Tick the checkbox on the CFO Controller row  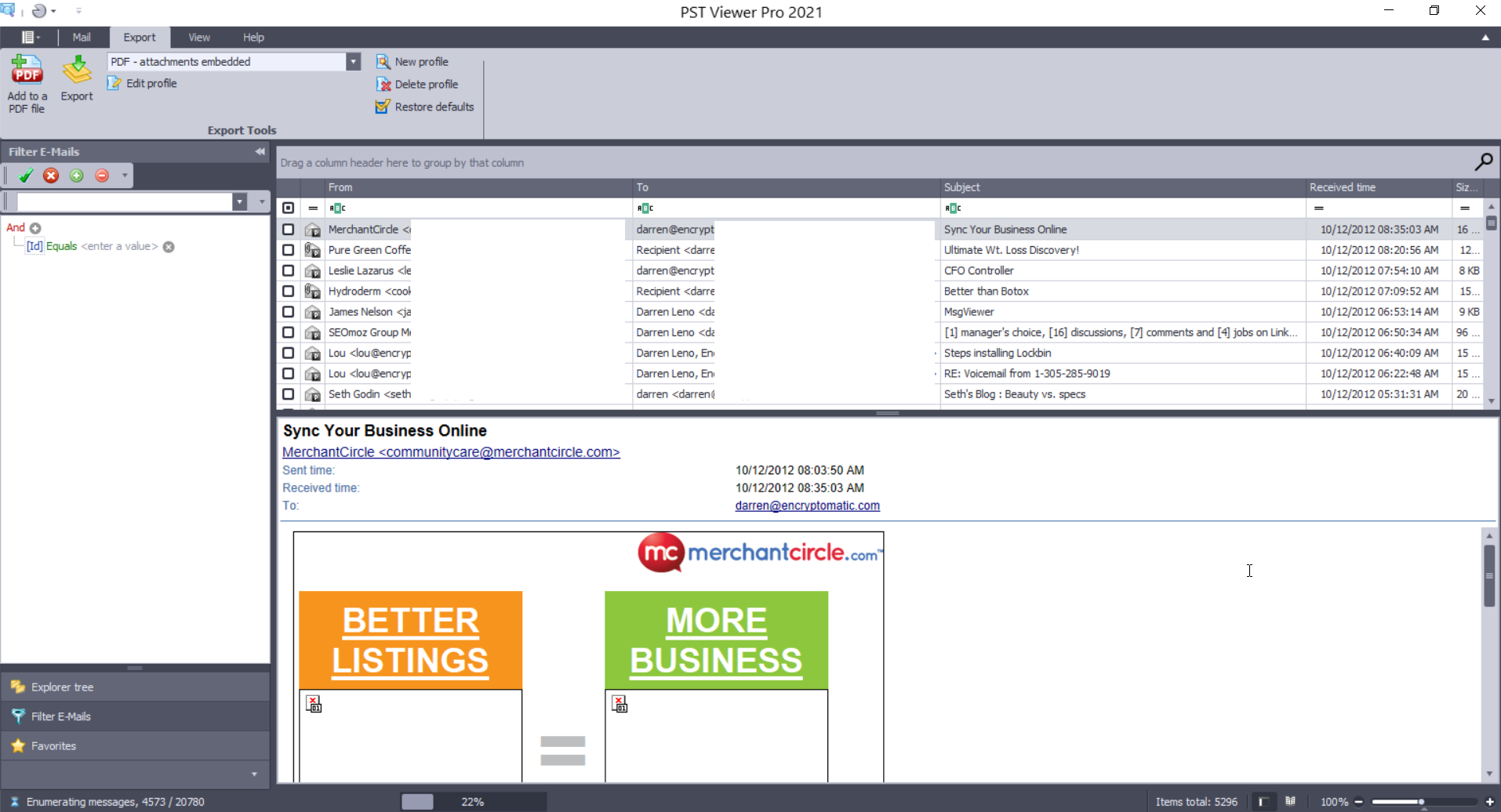(x=288, y=270)
